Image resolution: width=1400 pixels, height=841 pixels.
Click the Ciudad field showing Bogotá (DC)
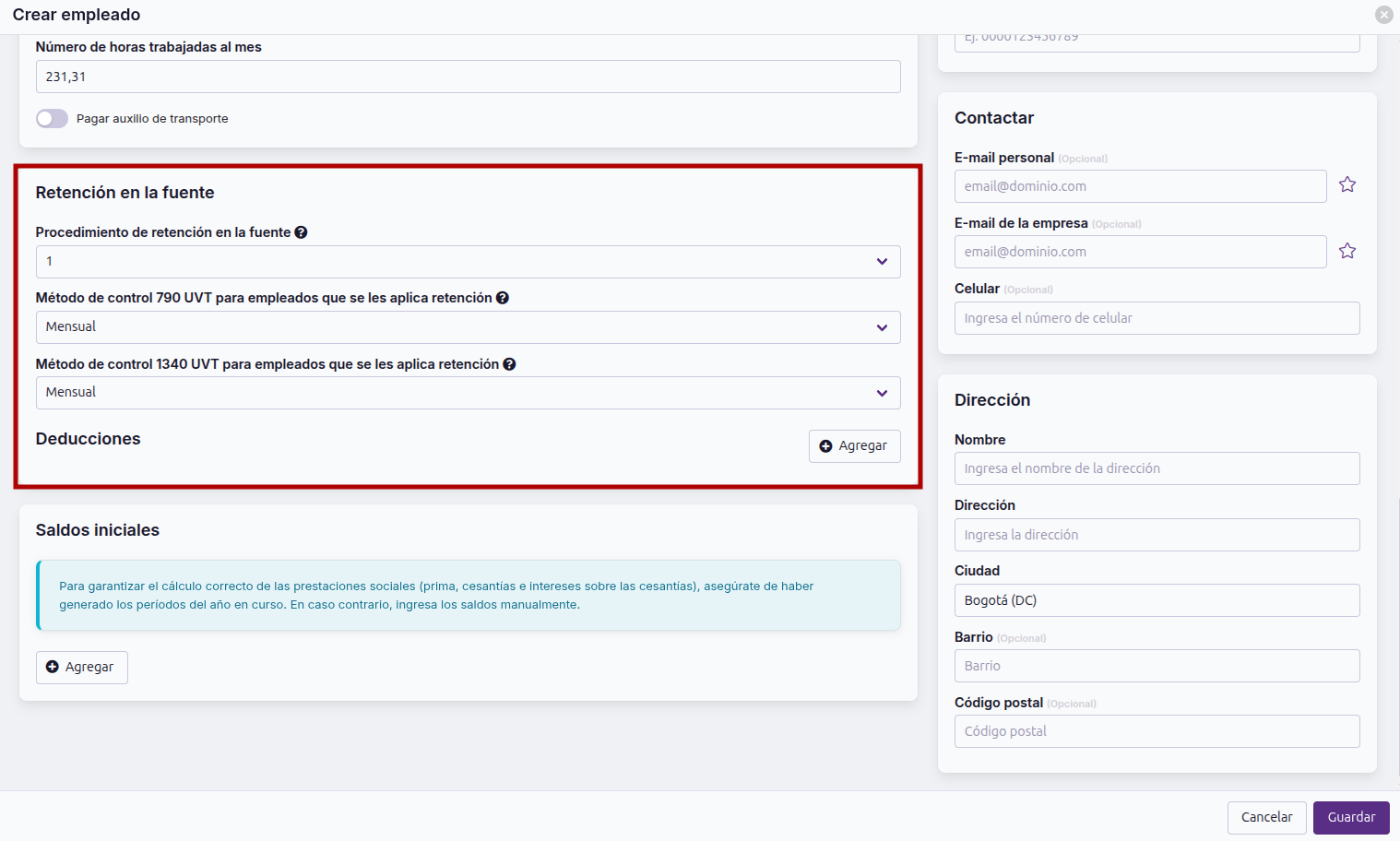(1157, 600)
